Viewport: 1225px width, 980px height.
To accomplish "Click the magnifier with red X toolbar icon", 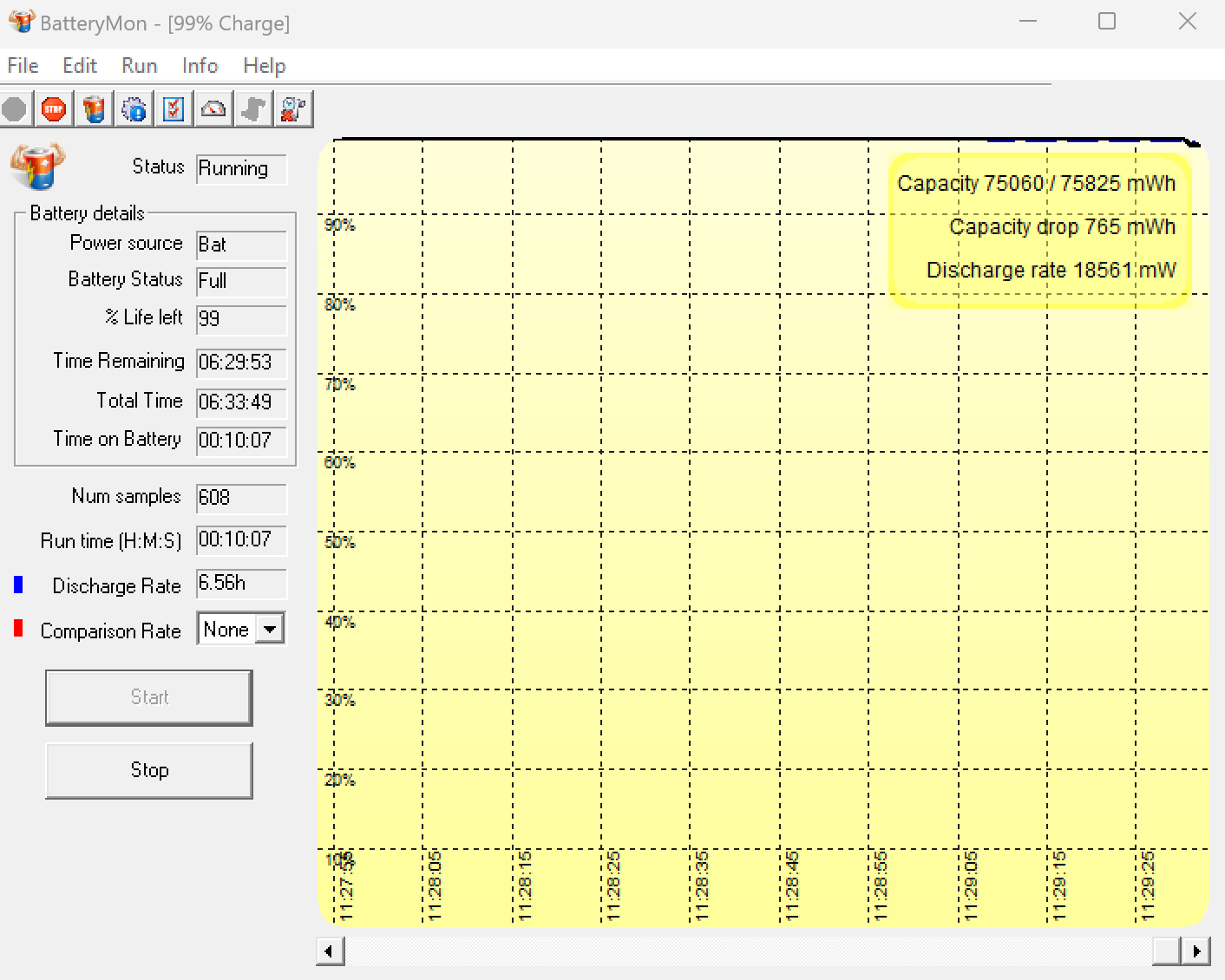I will pyautogui.click(x=293, y=109).
